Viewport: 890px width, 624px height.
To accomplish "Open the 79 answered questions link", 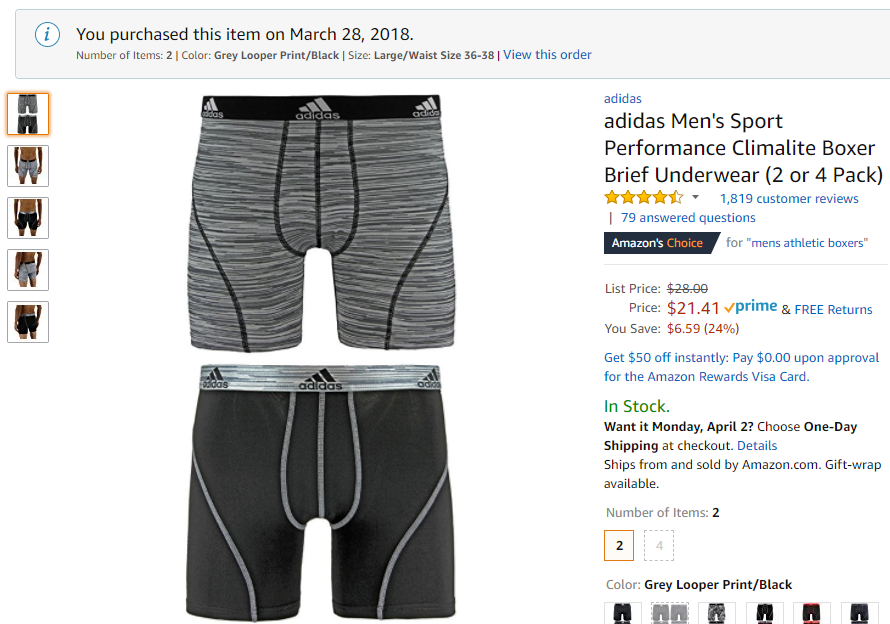I will (688, 217).
